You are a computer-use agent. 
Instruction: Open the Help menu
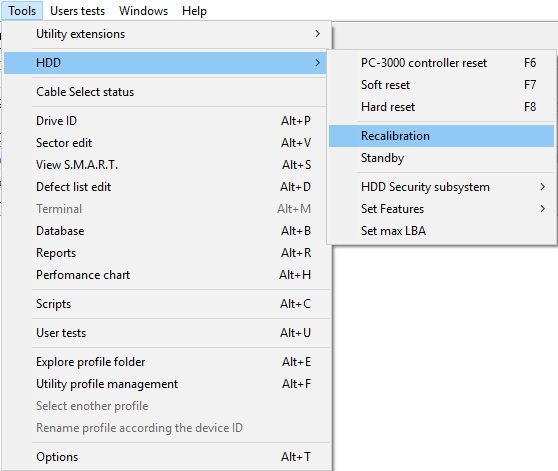(194, 11)
